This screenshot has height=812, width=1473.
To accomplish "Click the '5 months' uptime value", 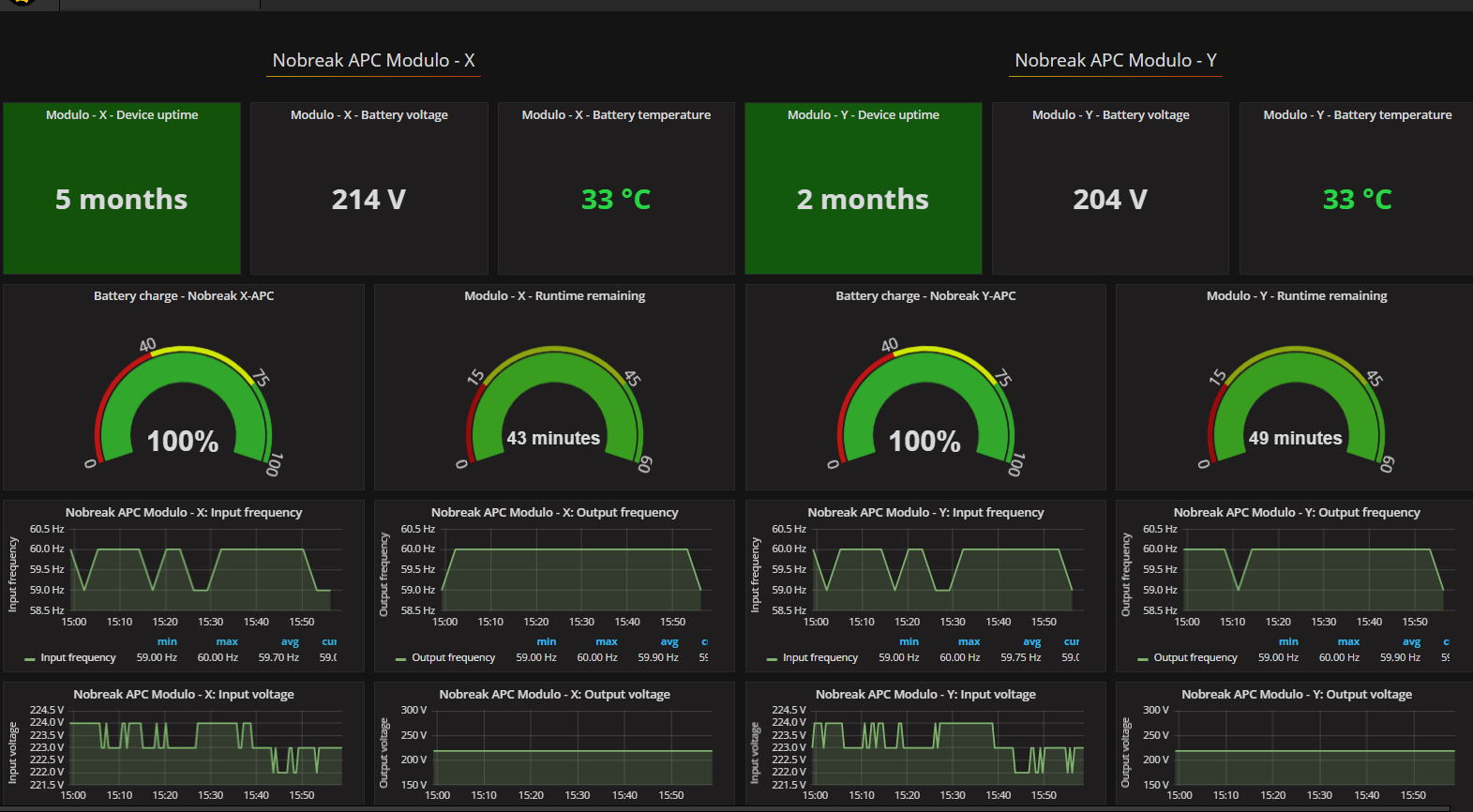I will [x=122, y=199].
